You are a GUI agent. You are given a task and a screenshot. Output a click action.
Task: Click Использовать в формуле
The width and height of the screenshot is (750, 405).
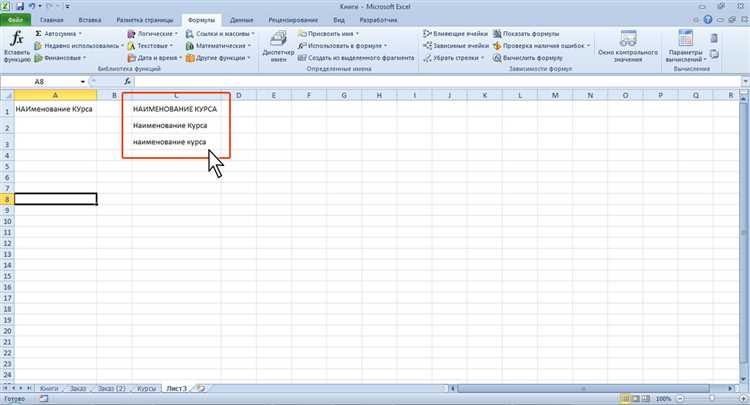coord(342,46)
